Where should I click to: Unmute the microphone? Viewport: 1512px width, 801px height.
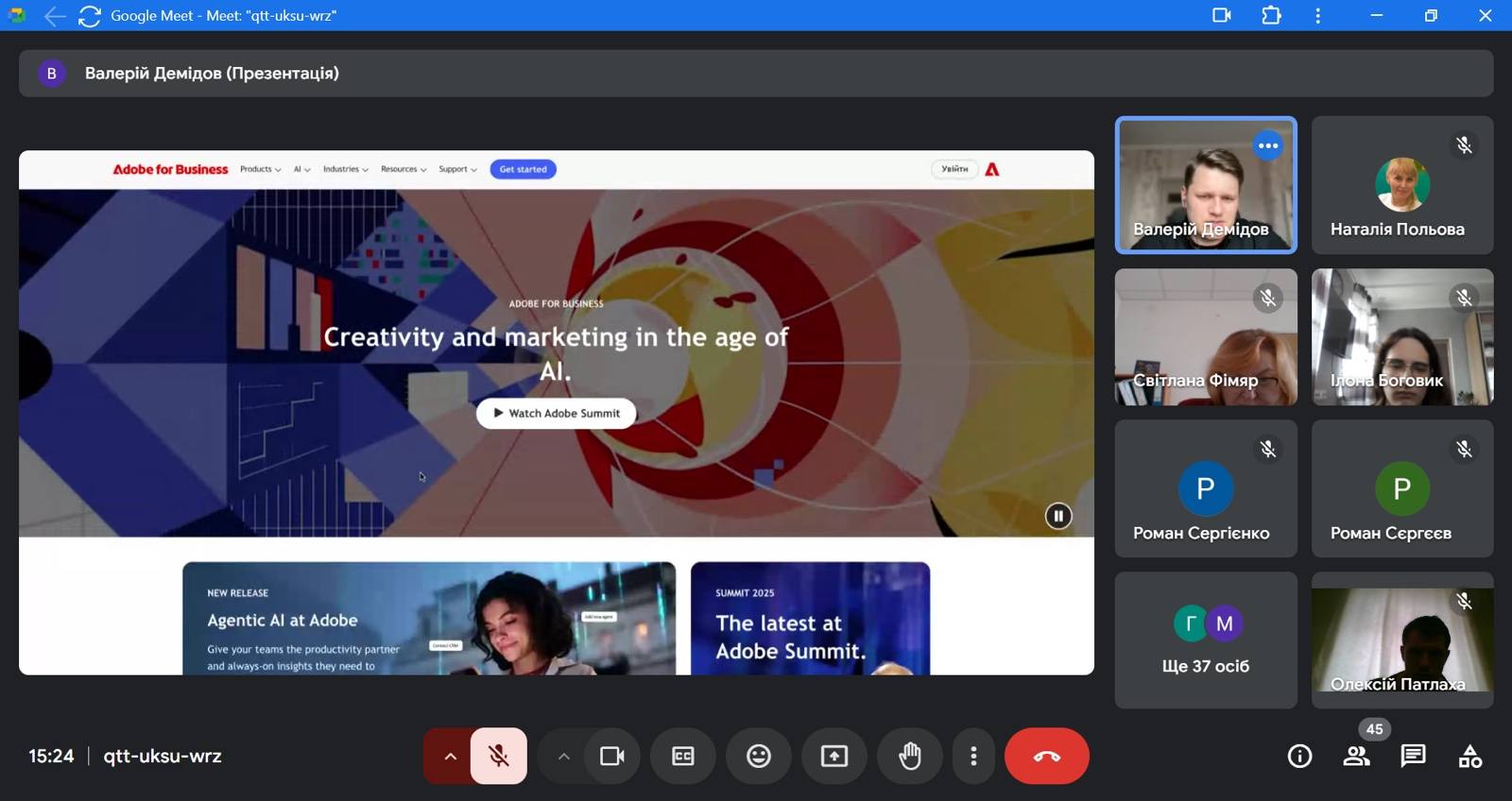coord(499,756)
